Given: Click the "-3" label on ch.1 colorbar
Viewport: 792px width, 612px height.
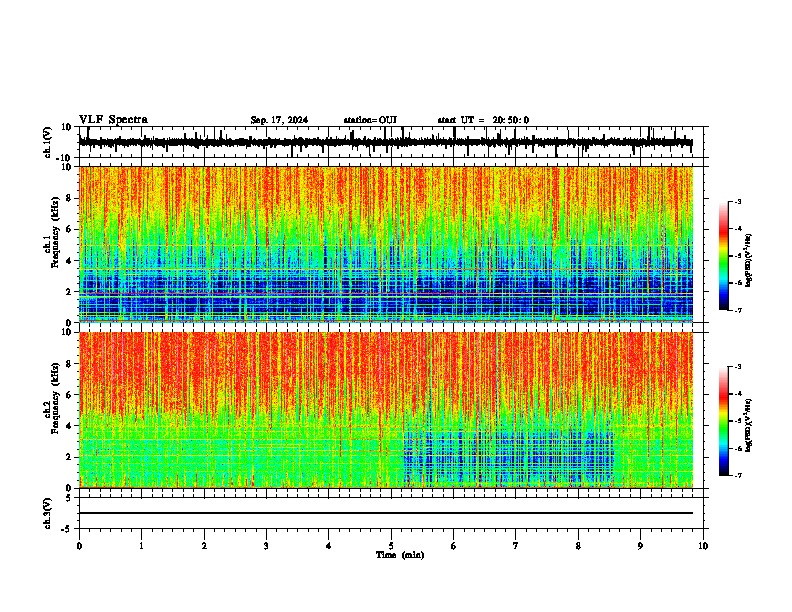Looking at the screenshot, I should pos(737,202).
